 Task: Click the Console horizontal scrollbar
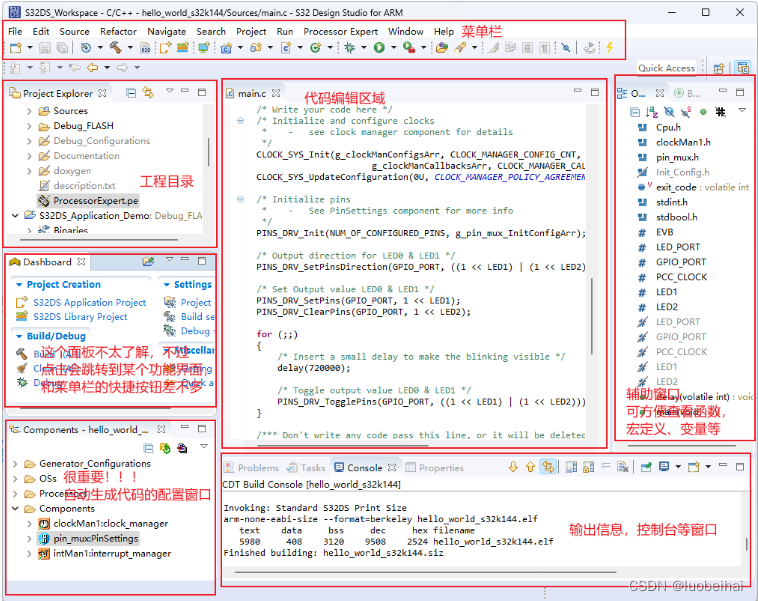pyautogui.click(x=425, y=572)
